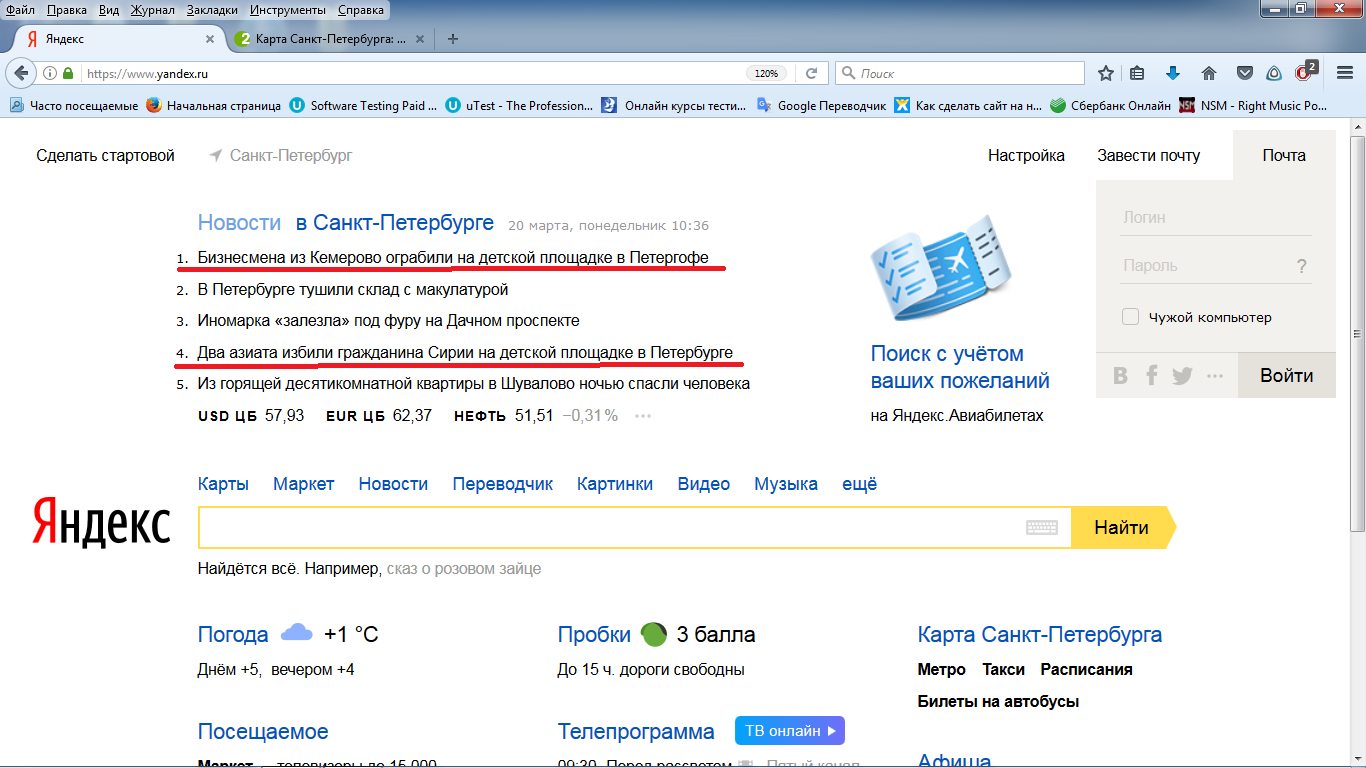Go to the browser home page icon
Screen dimensions: 1366x768
point(1209,73)
